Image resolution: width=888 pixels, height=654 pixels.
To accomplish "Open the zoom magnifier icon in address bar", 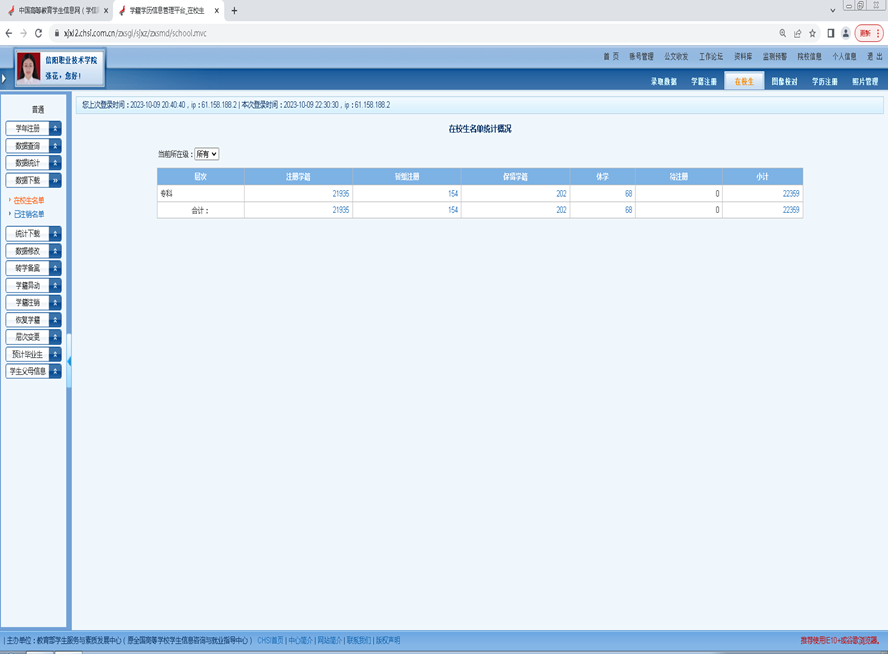I will click(x=783, y=33).
